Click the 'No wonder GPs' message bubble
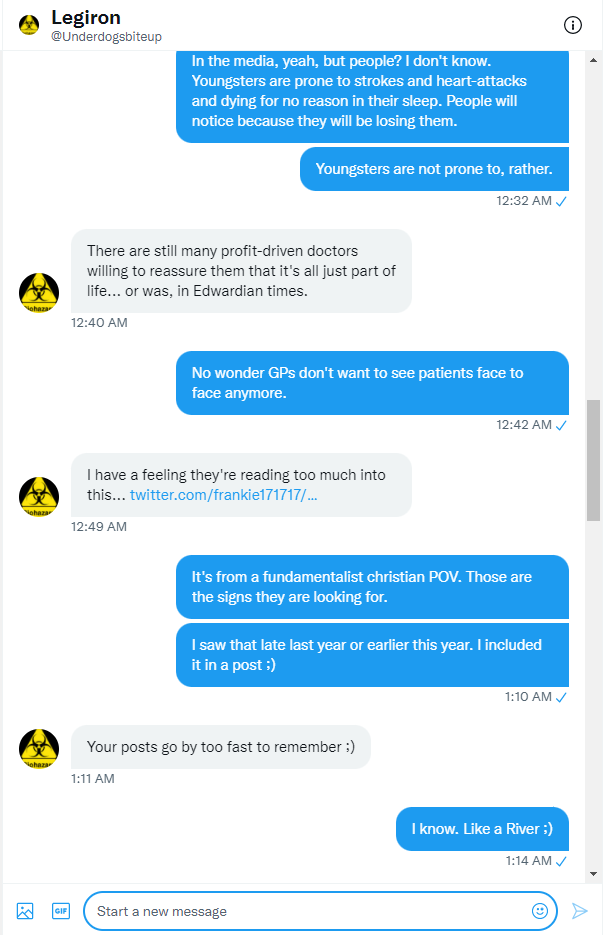 (x=372, y=383)
